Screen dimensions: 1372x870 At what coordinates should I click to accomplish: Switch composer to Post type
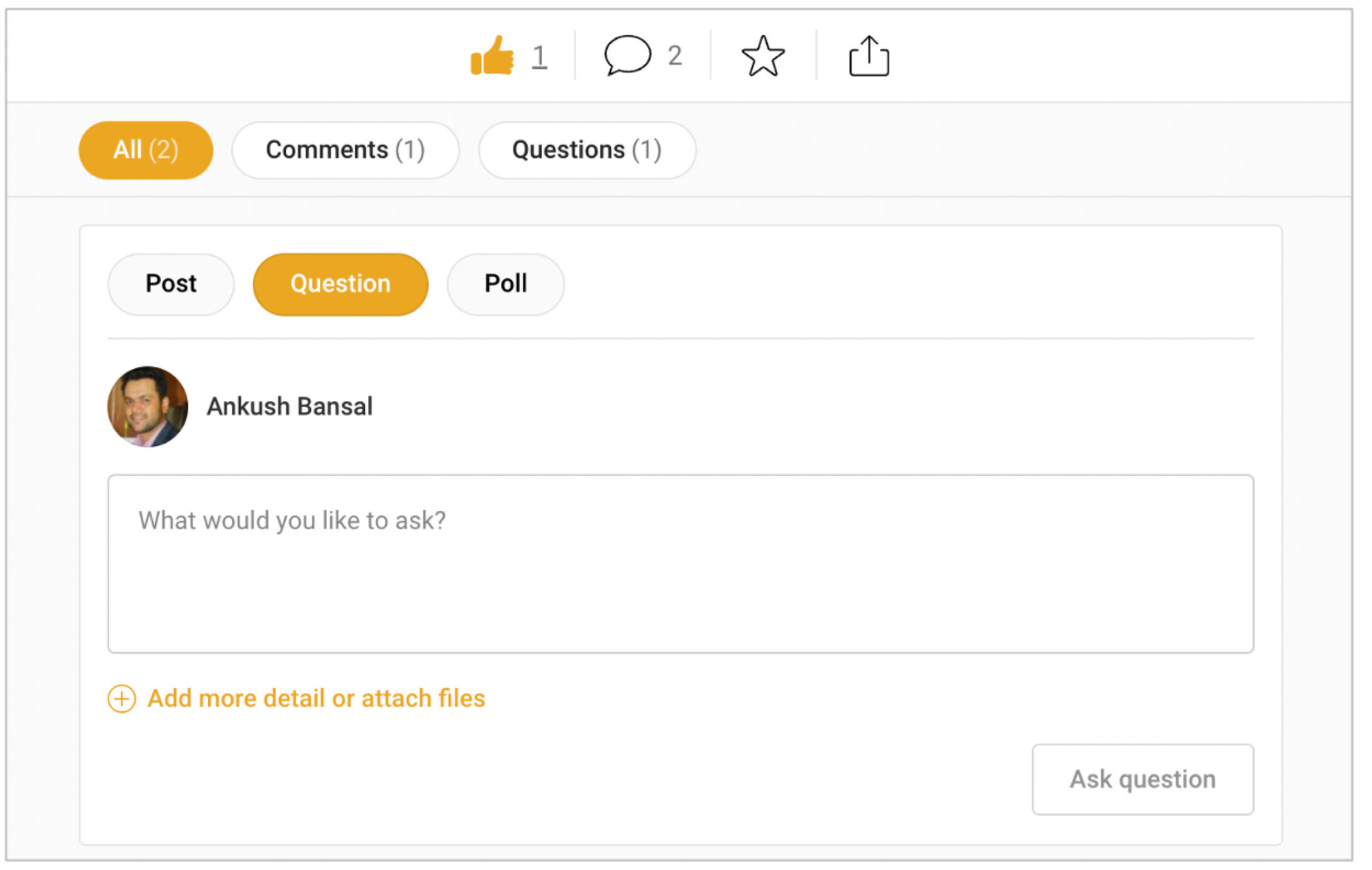pos(171,284)
